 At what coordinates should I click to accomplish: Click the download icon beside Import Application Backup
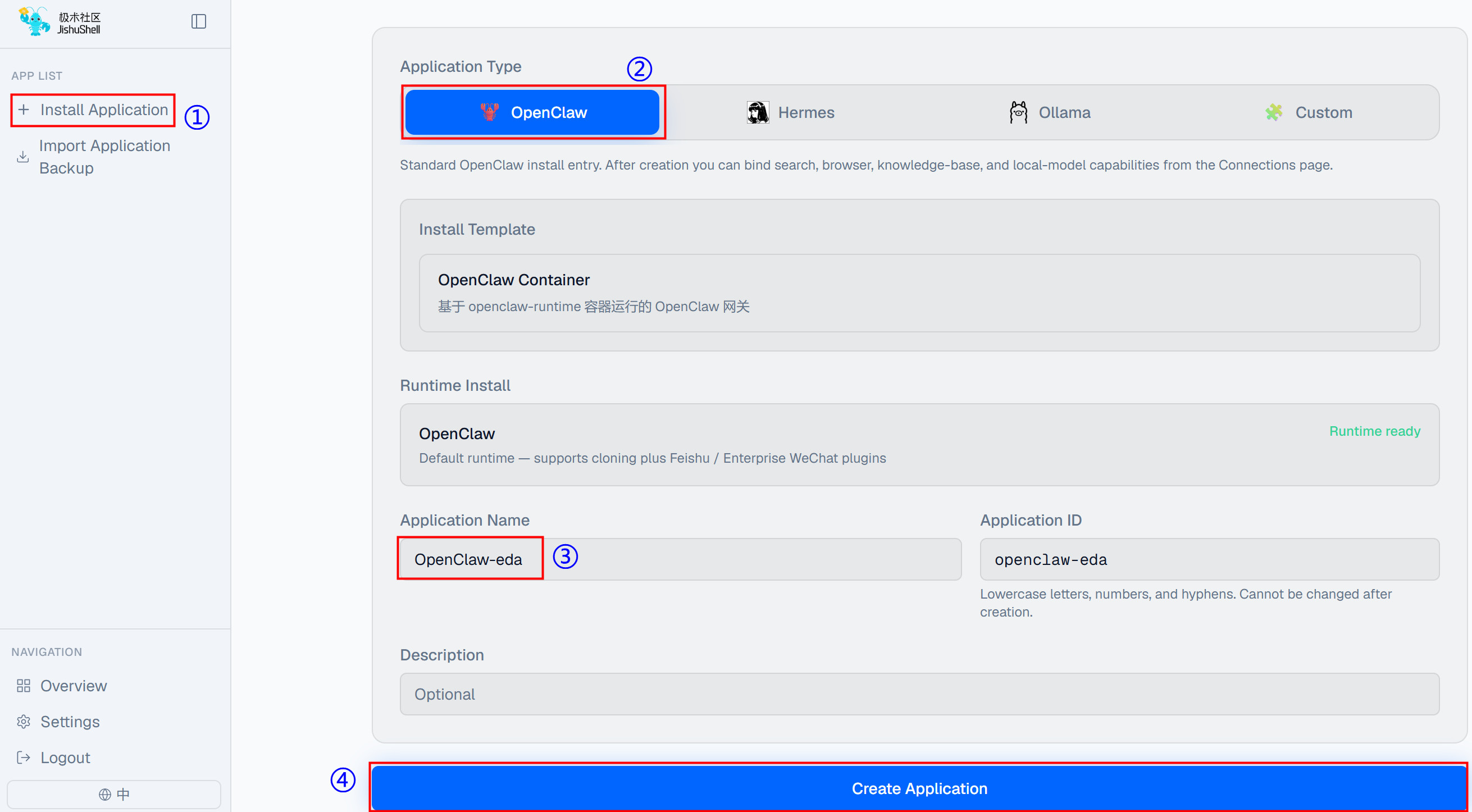23,157
